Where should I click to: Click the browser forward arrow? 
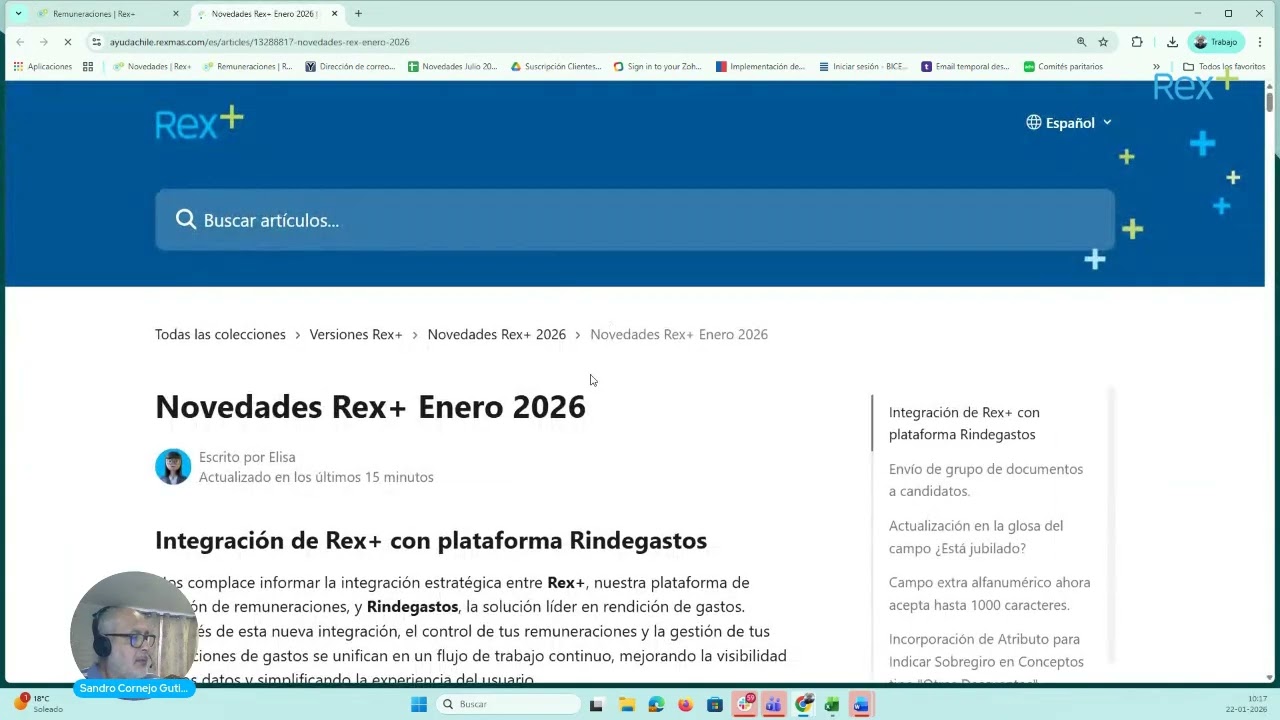click(x=44, y=42)
